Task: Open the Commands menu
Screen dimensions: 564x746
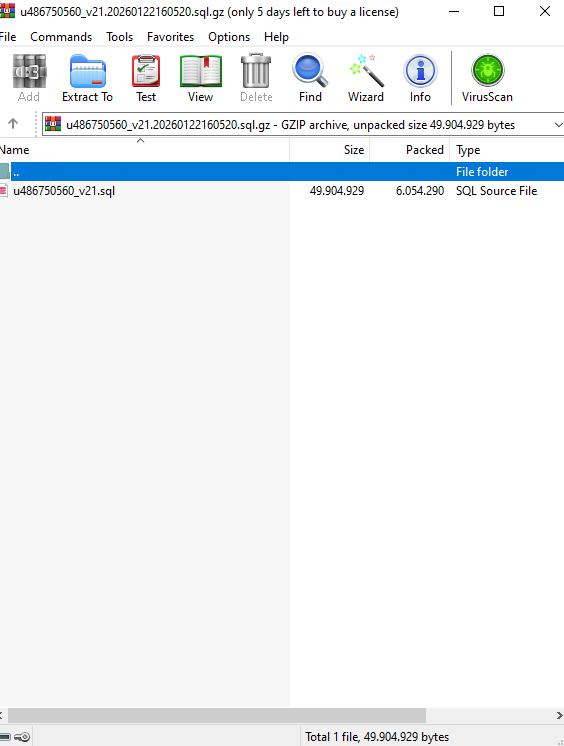Action: [61, 37]
